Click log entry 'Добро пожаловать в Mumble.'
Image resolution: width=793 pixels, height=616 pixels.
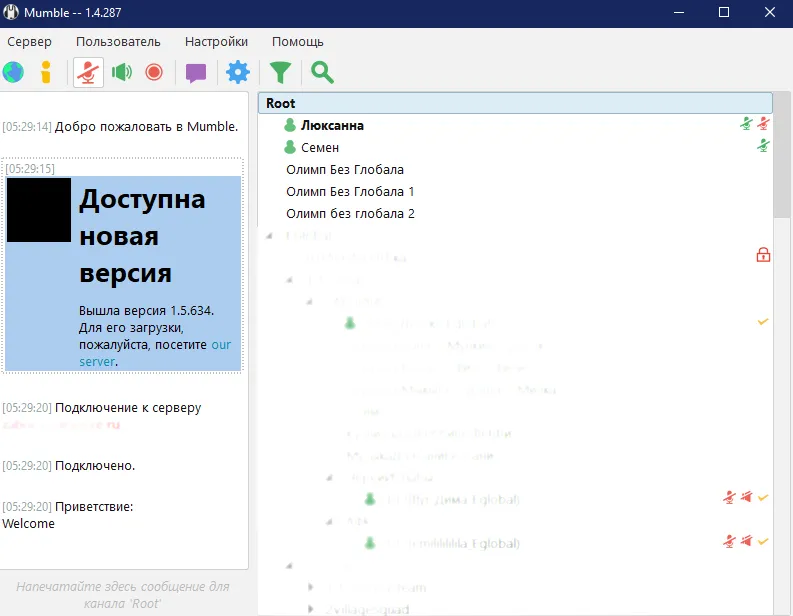pyautogui.click(x=146, y=126)
